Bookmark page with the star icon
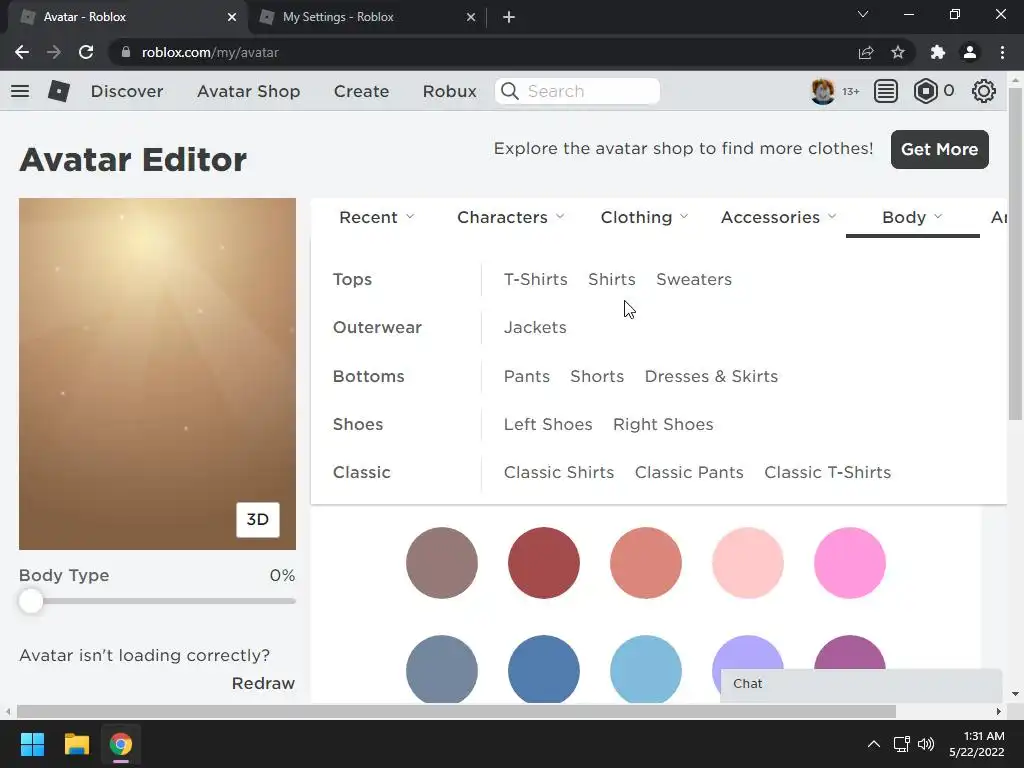Screen dimensions: 1024x768 click(898, 52)
